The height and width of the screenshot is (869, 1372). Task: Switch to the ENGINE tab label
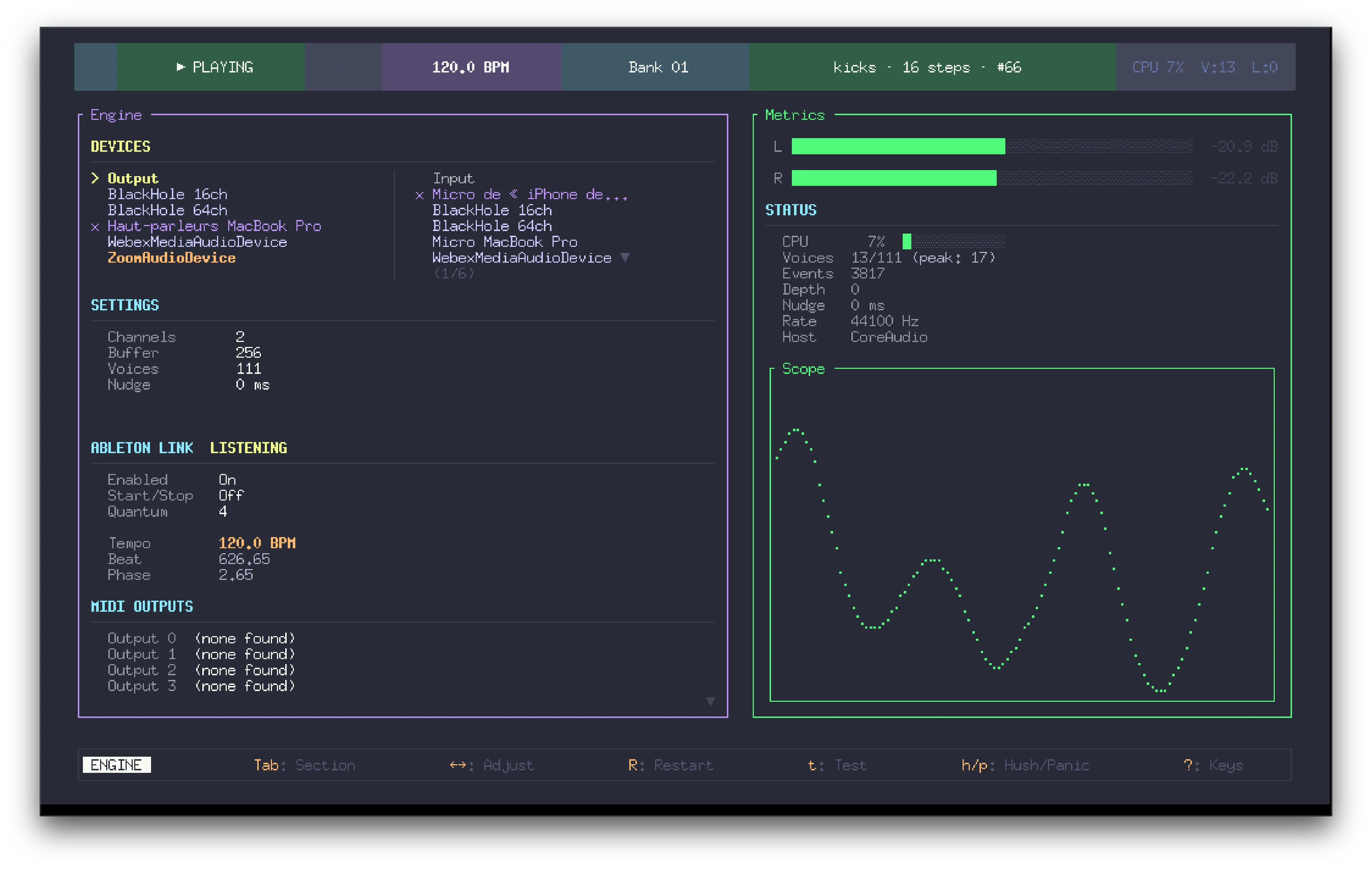[x=116, y=765]
